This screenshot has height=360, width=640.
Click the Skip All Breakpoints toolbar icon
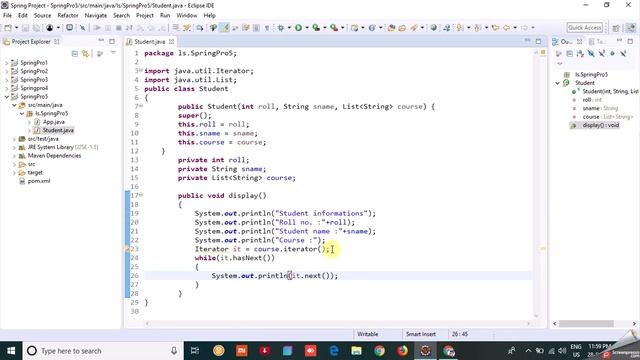tap(83, 28)
